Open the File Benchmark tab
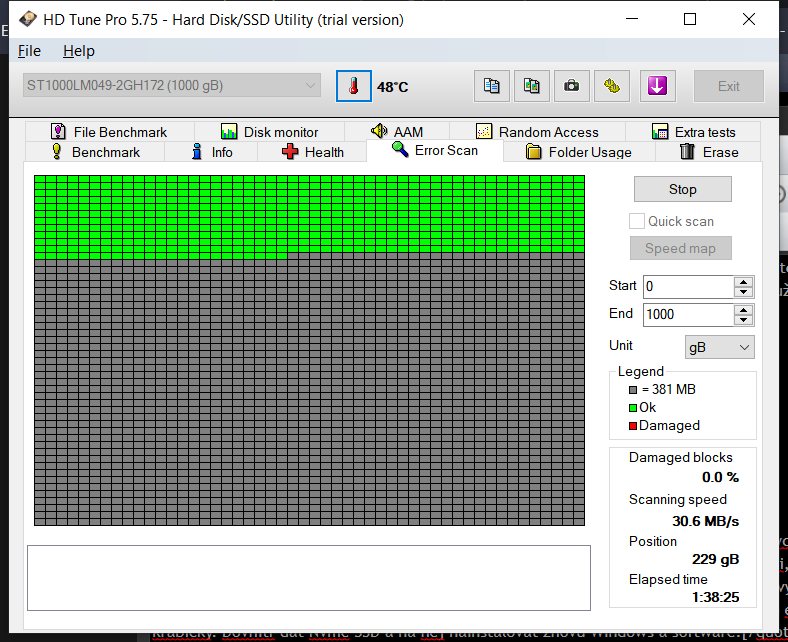 point(109,132)
